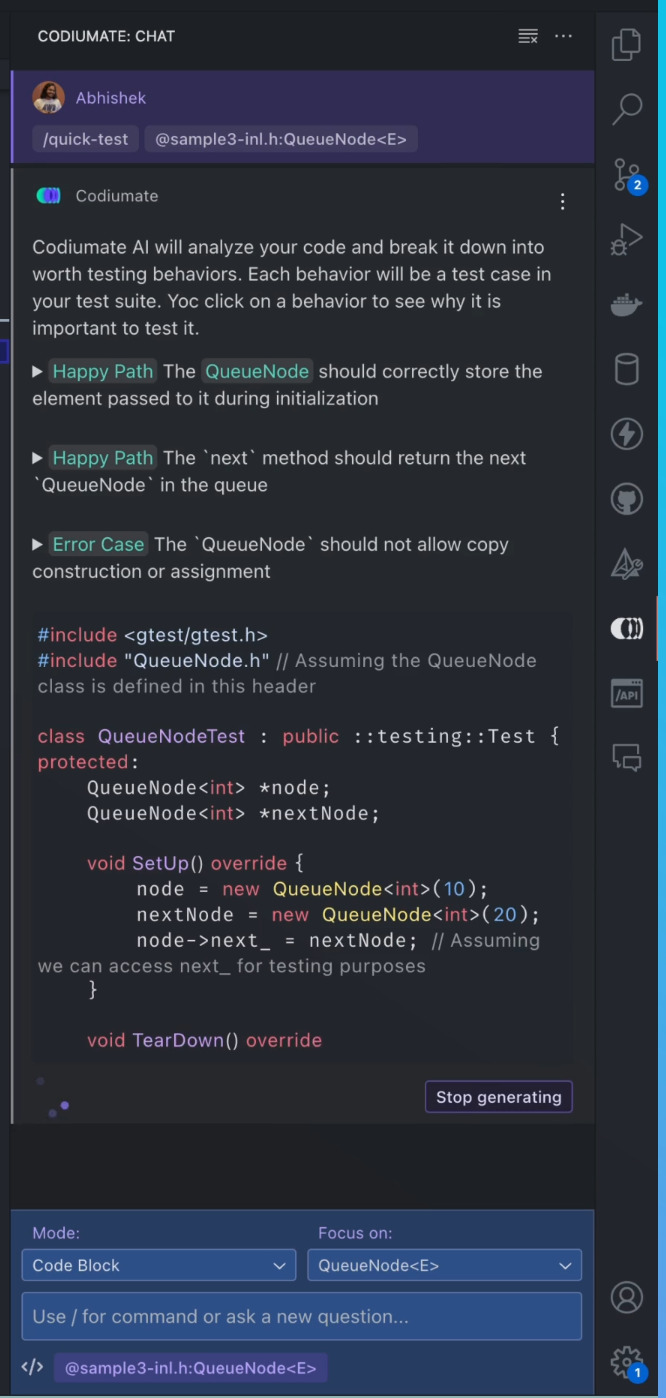Open the database cylinder icon
This screenshot has height=1398, width=666.
[626, 369]
